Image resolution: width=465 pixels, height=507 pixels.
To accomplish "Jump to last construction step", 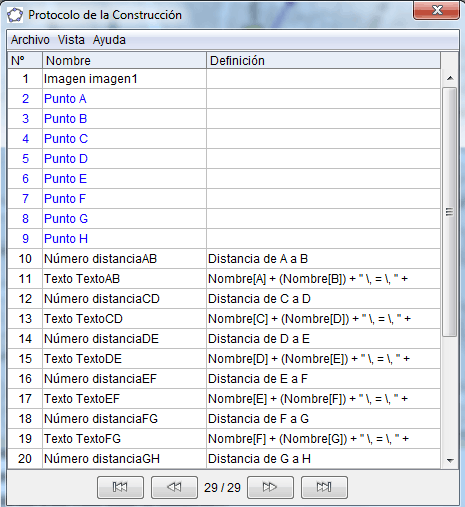I will coord(324,487).
